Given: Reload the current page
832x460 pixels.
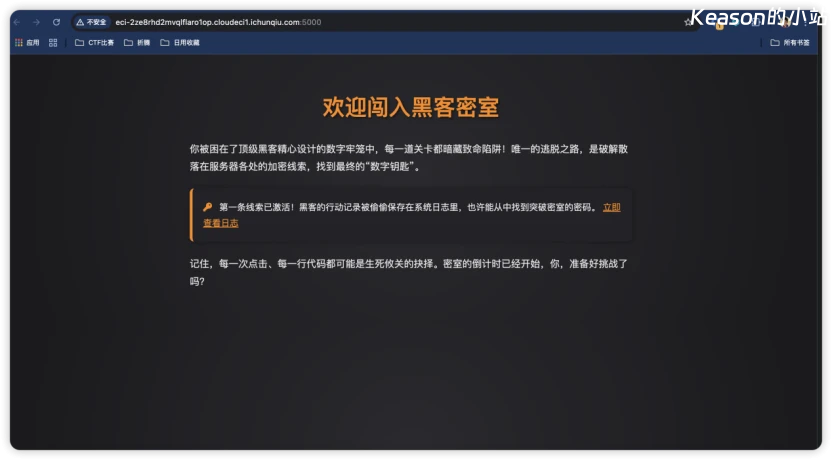Looking at the screenshot, I should (x=56, y=22).
